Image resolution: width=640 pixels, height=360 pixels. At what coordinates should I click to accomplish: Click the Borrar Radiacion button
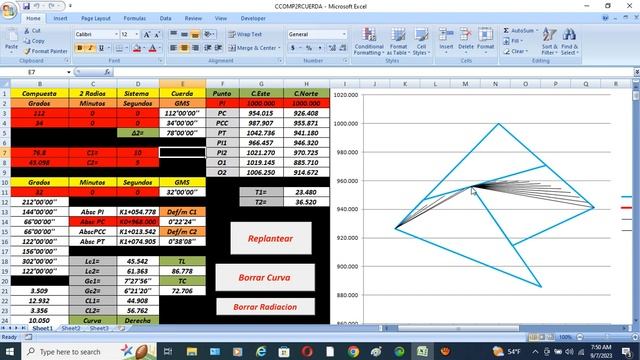[x=265, y=307]
